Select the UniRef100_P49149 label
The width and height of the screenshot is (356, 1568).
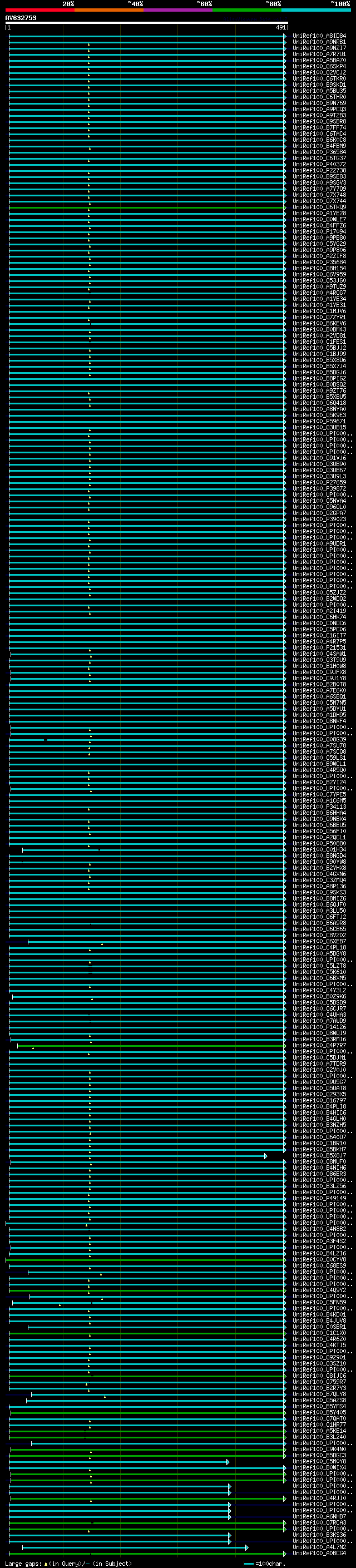(319, 1198)
